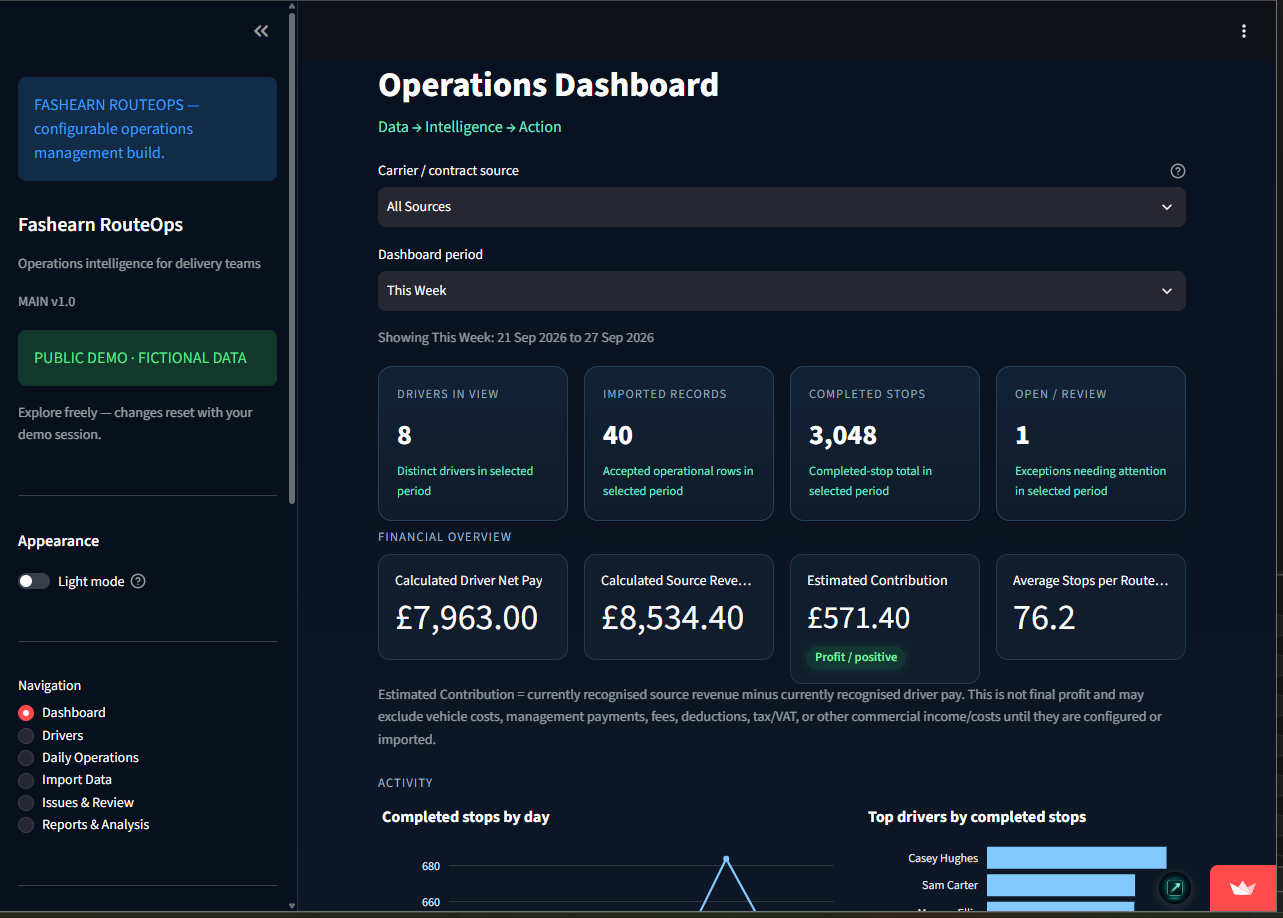This screenshot has height=918, width=1283.
Task: Click the date range text Showing This Week
Action: click(516, 338)
